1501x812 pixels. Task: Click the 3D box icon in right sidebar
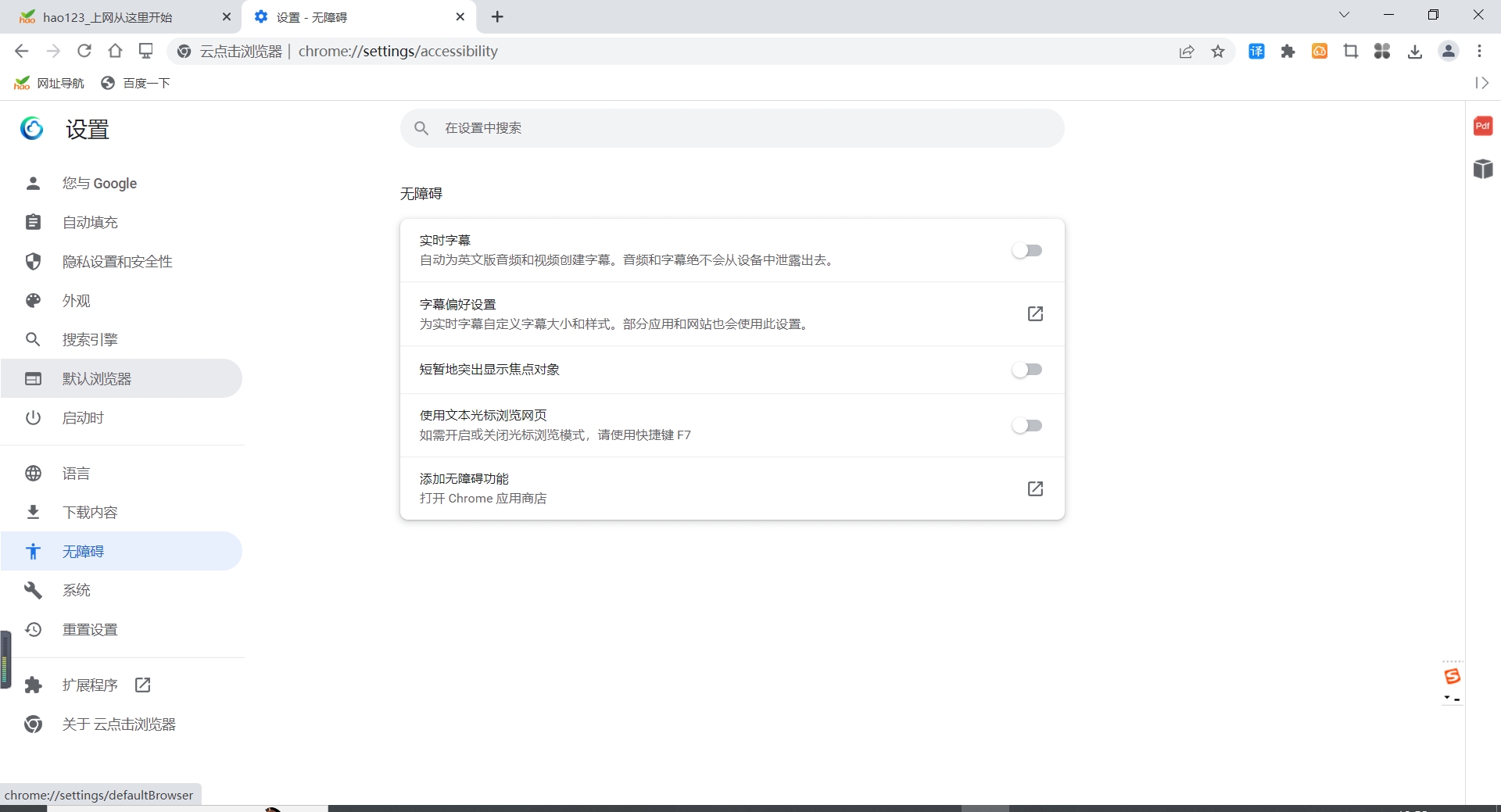[x=1483, y=169]
